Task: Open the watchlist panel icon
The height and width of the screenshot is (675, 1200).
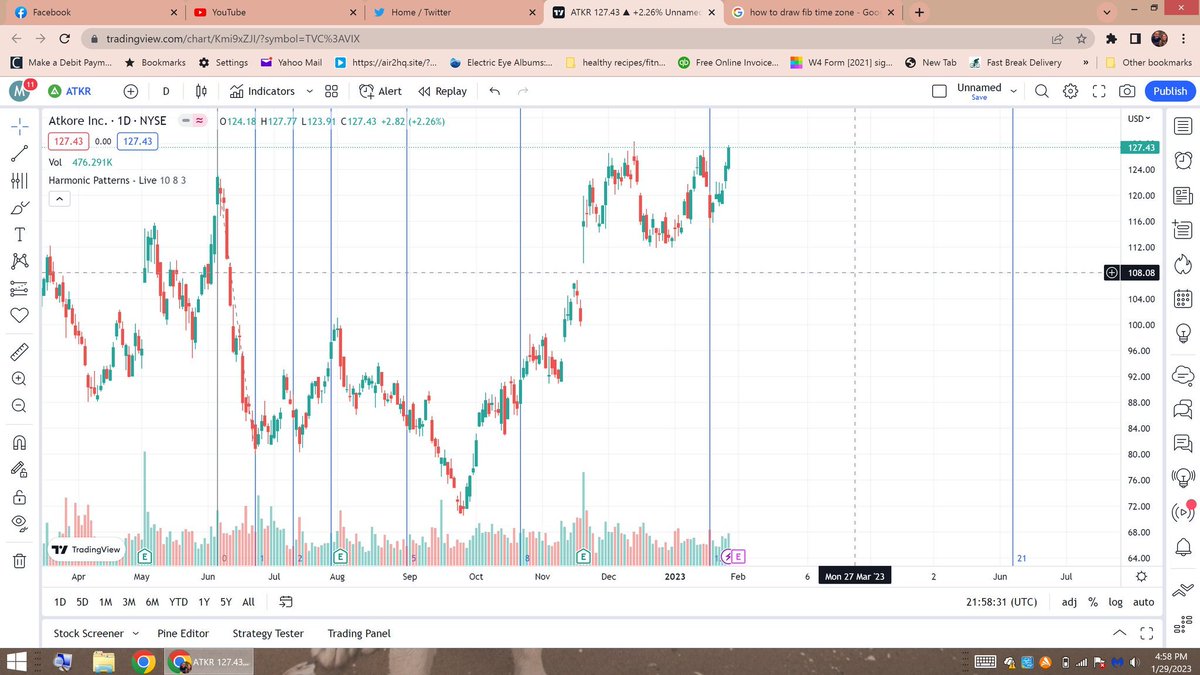Action: (1182, 127)
